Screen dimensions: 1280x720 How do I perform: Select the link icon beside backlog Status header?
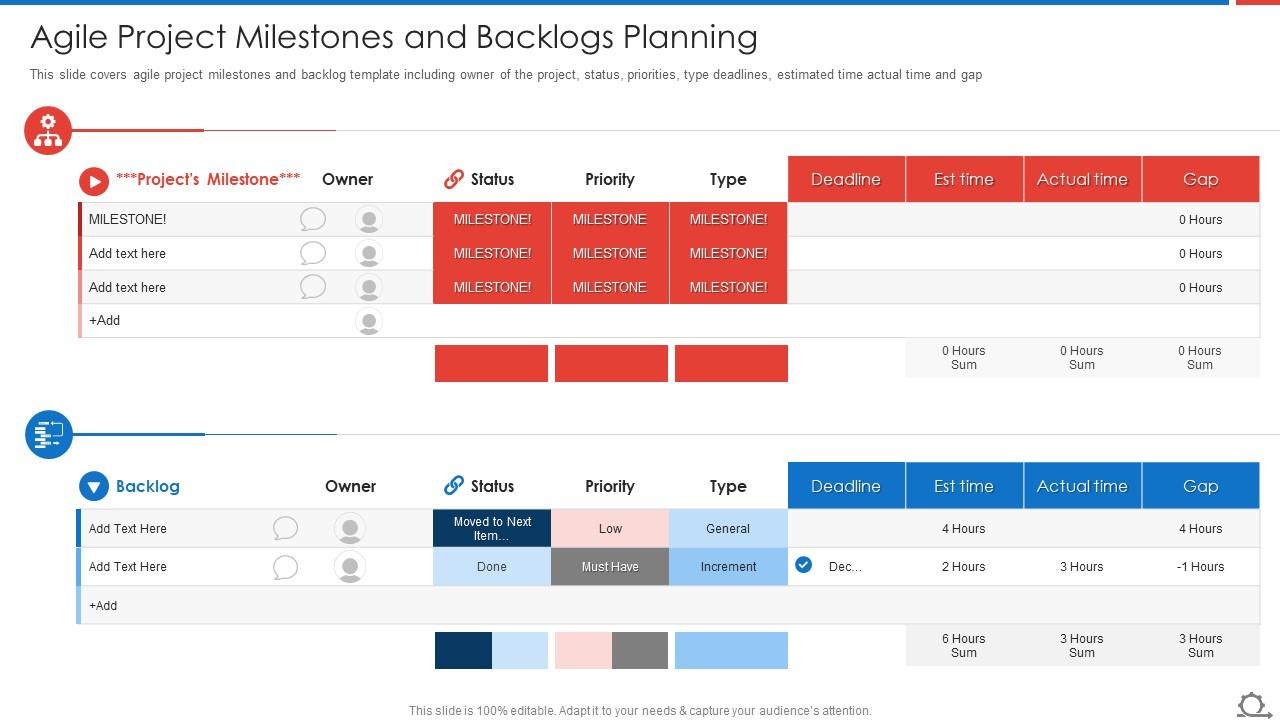(x=451, y=486)
